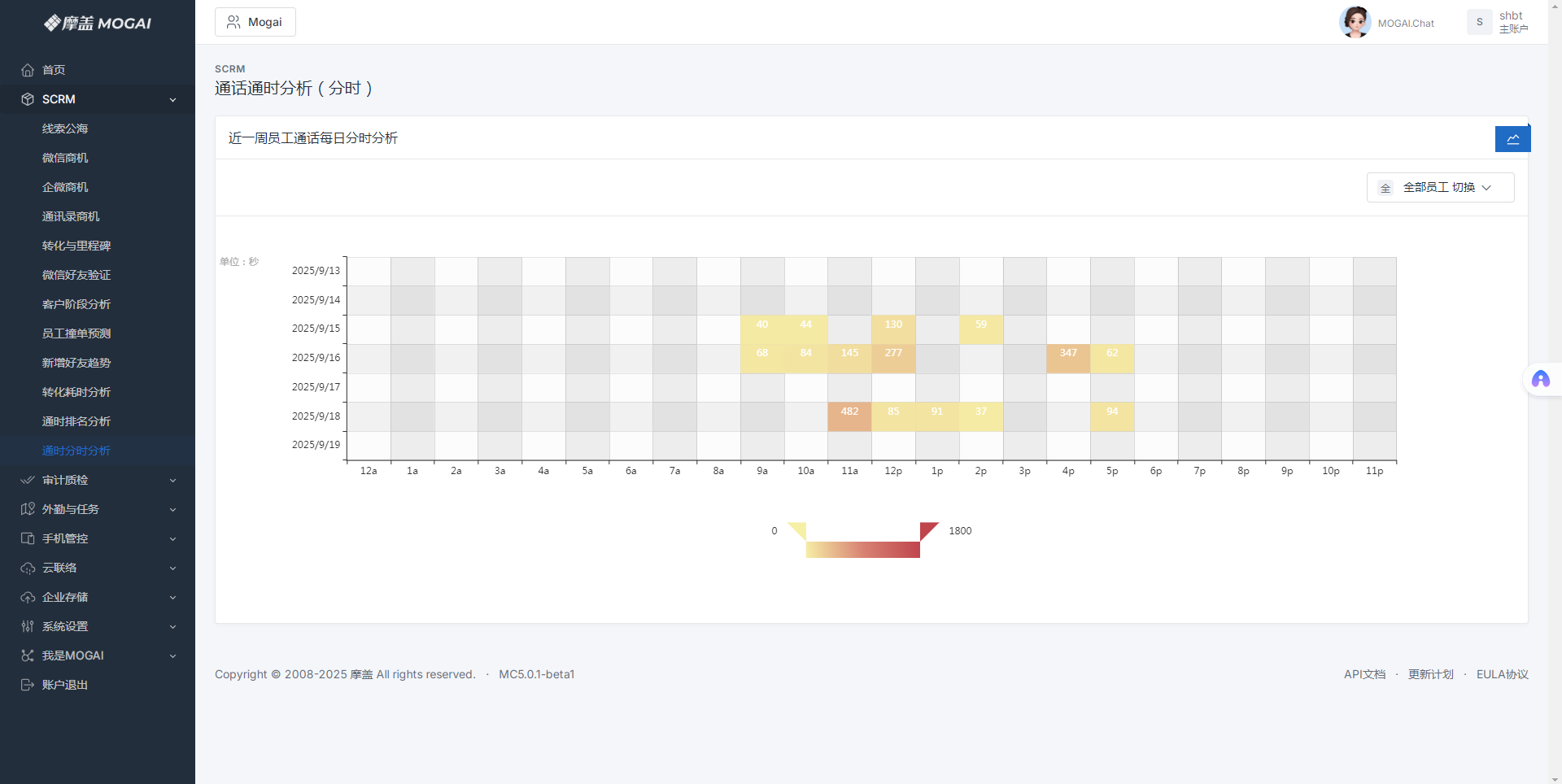The width and height of the screenshot is (1562, 784).
Task: Open the EULA协议 footer link
Action: tap(1502, 674)
